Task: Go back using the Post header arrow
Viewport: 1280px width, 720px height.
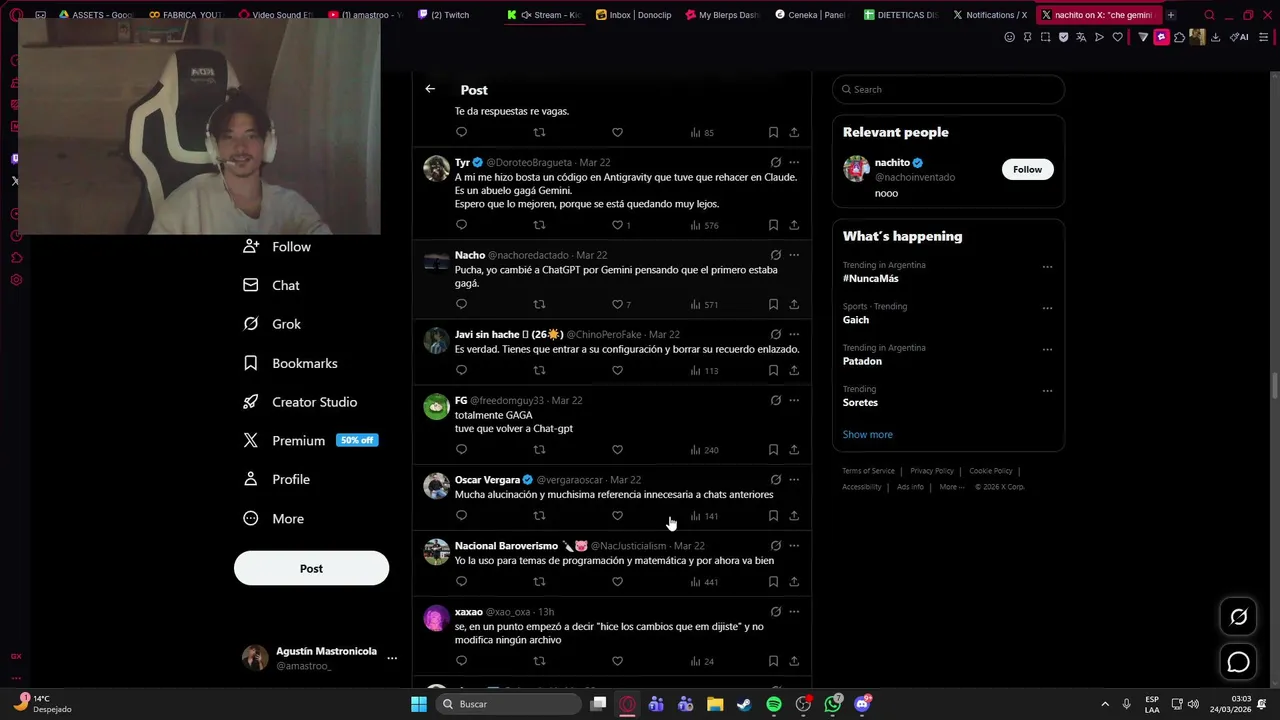Action: tap(430, 89)
